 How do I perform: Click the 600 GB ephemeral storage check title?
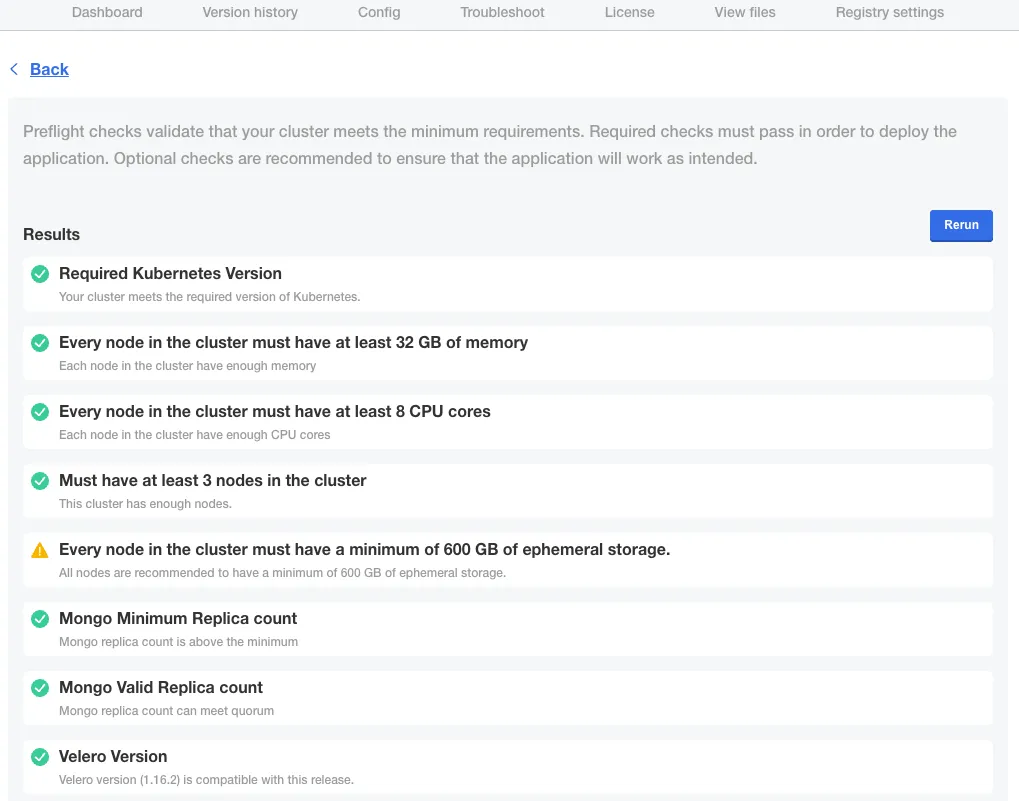[365, 550]
